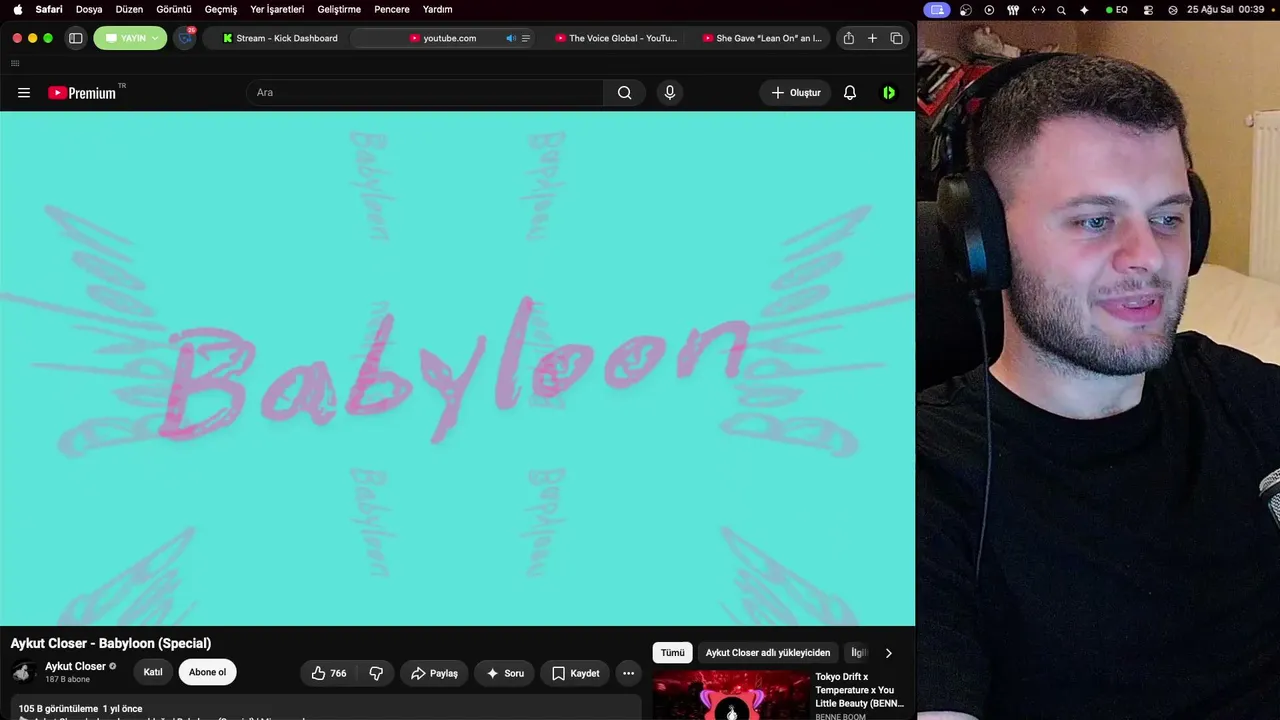Like the video with thumbs up
The width and height of the screenshot is (1280, 720).
[329, 673]
